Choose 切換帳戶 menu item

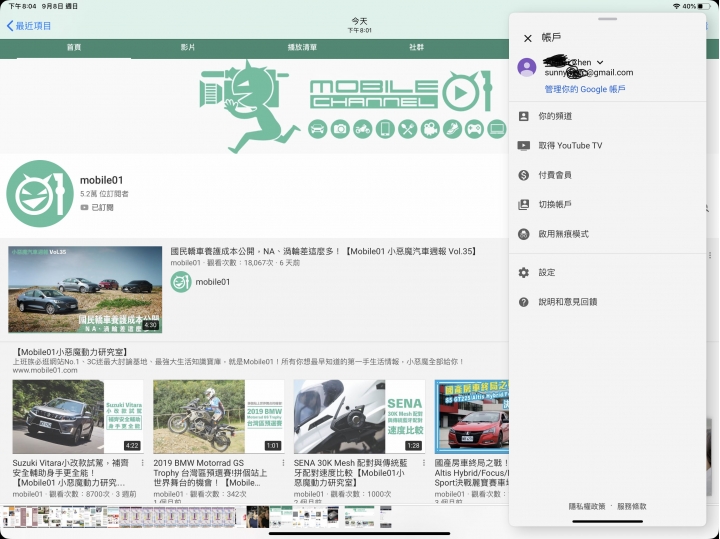607,204
